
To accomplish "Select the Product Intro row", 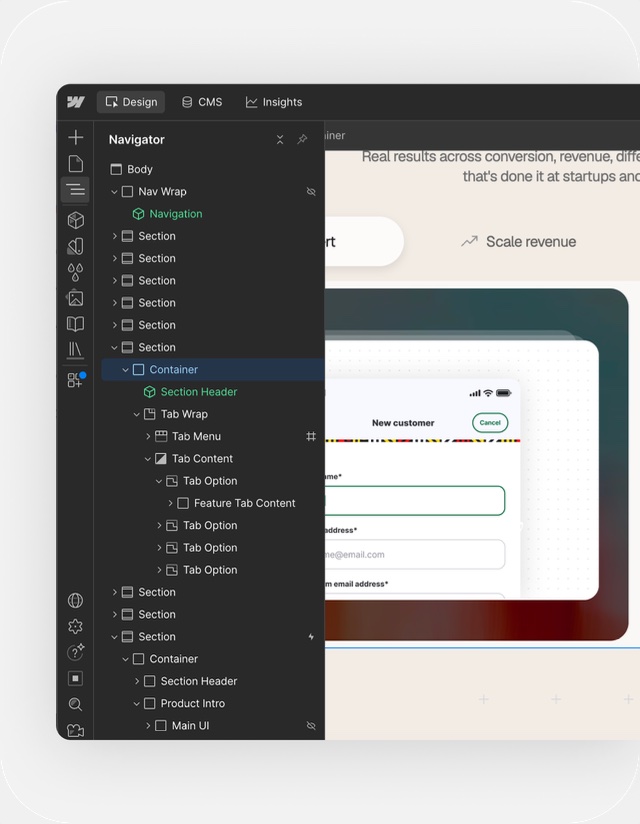I will coord(213,703).
